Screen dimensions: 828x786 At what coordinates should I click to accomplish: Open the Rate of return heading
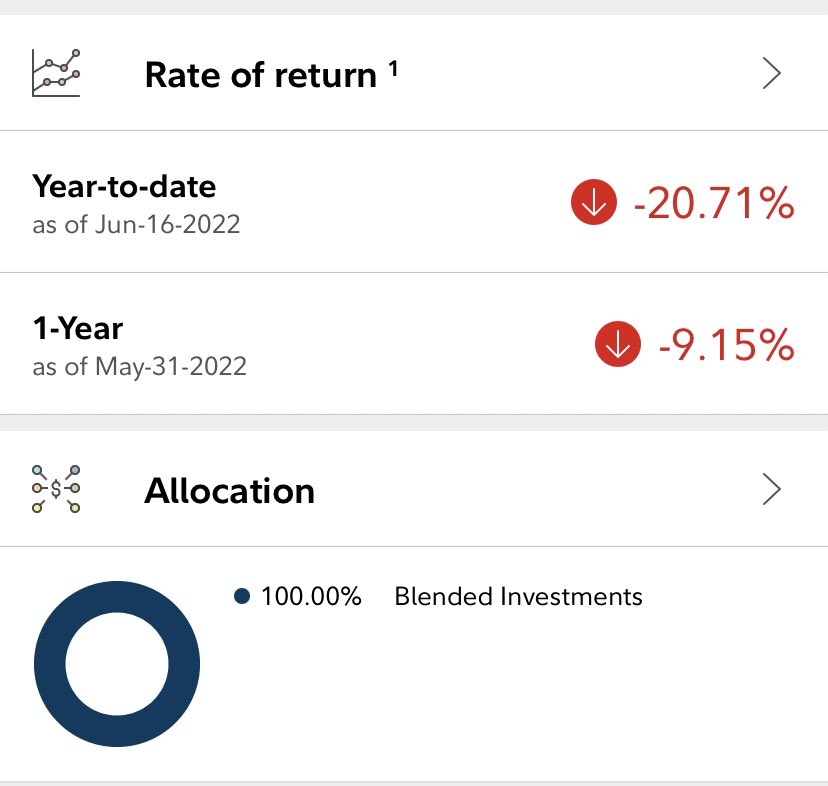pyautogui.click(x=261, y=75)
